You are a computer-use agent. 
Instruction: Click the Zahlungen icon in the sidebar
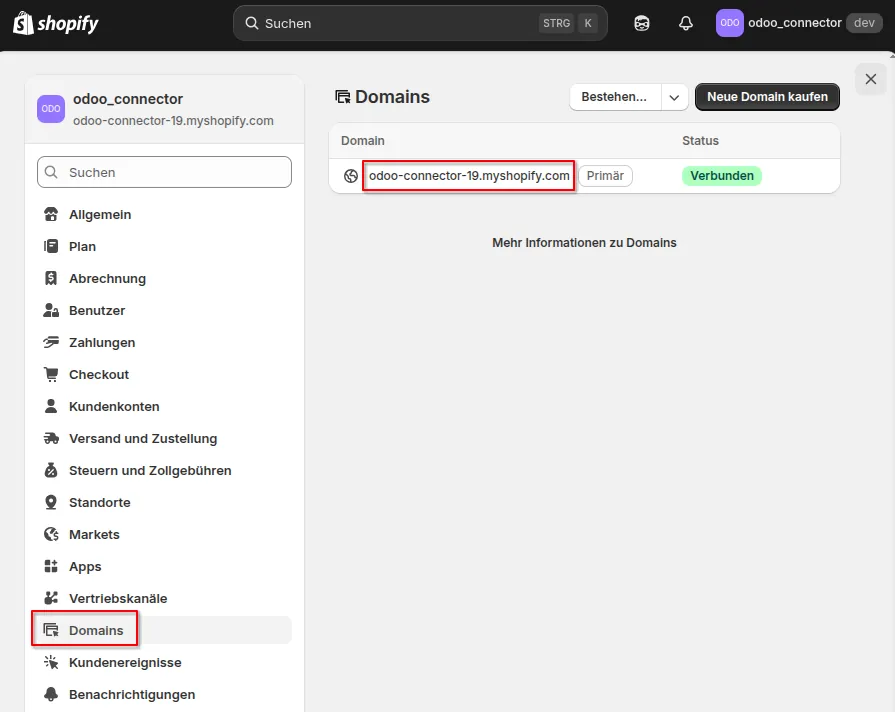51,342
